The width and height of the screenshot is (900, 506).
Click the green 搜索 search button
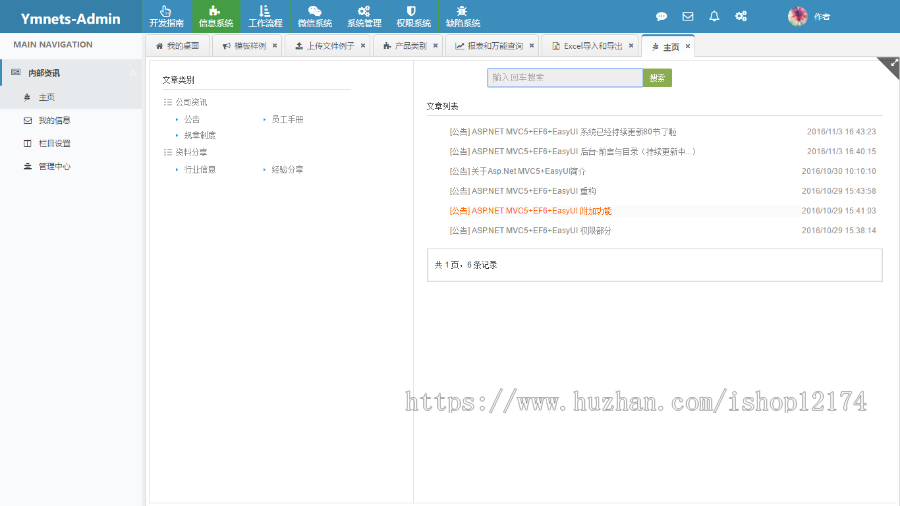pos(657,77)
